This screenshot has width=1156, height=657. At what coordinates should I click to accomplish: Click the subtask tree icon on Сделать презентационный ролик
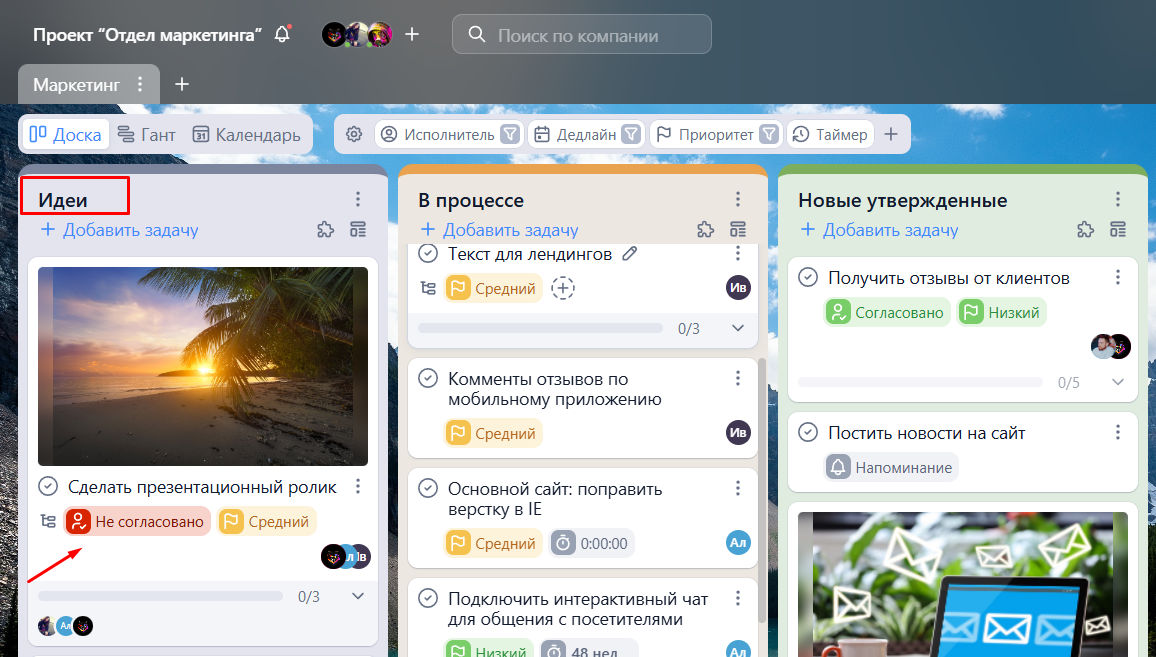click(47, 521)
